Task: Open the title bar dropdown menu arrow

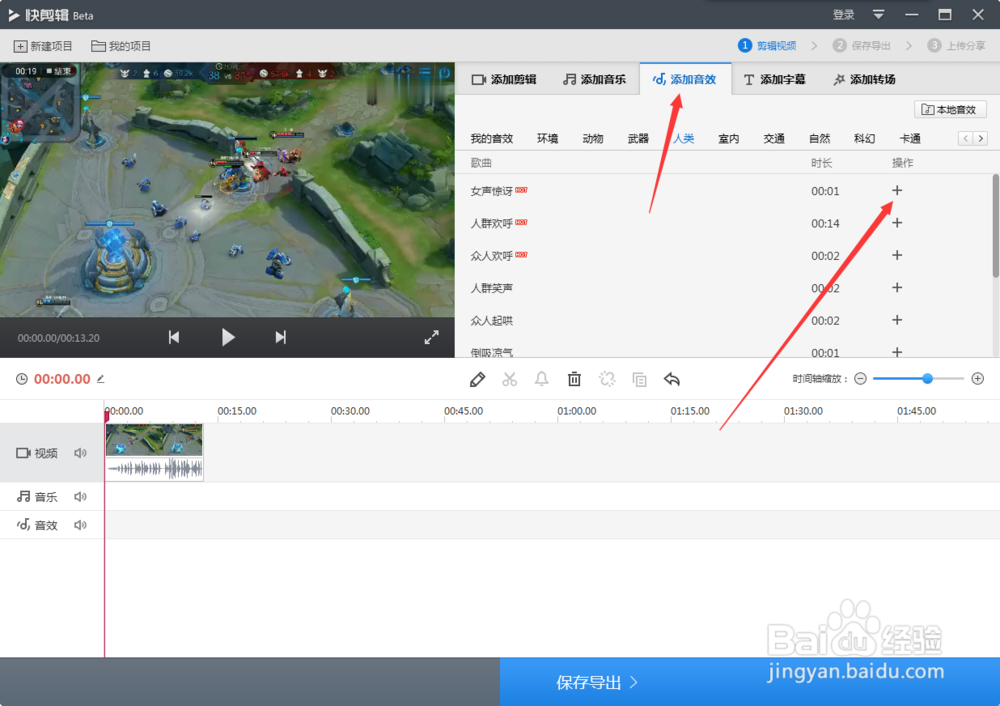Action: [x=879, y=15]
